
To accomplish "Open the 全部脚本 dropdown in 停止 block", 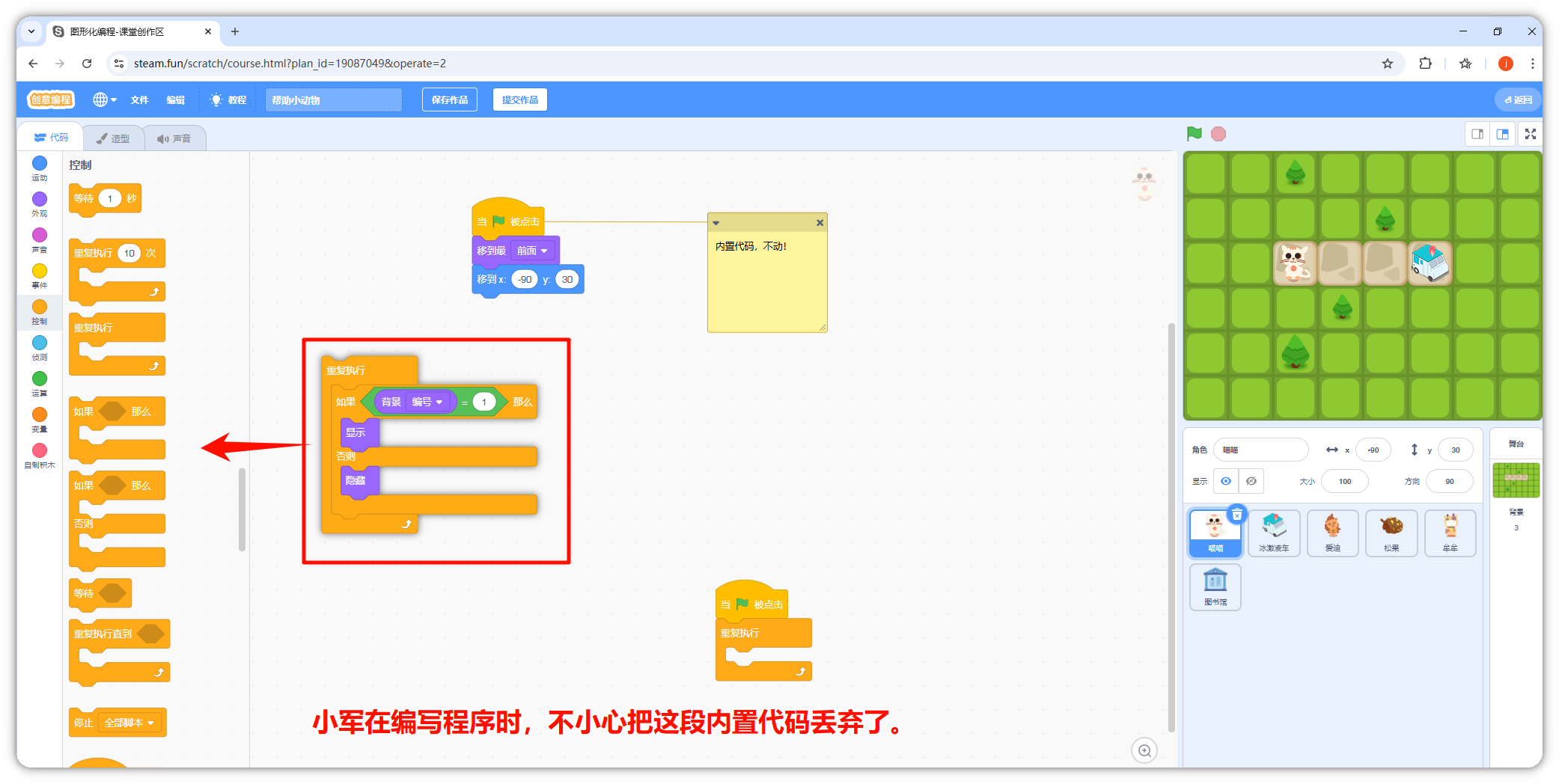I will tap(129, 723).
